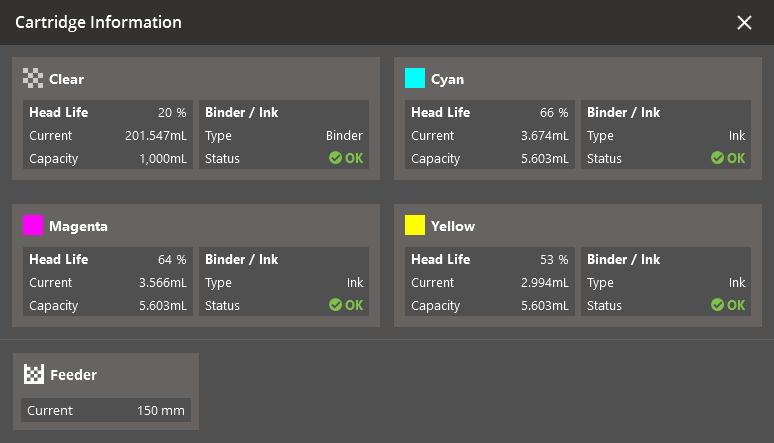Click the Clear Head Life 20 % value
This screenshot has width=774, height=443.
171,113
